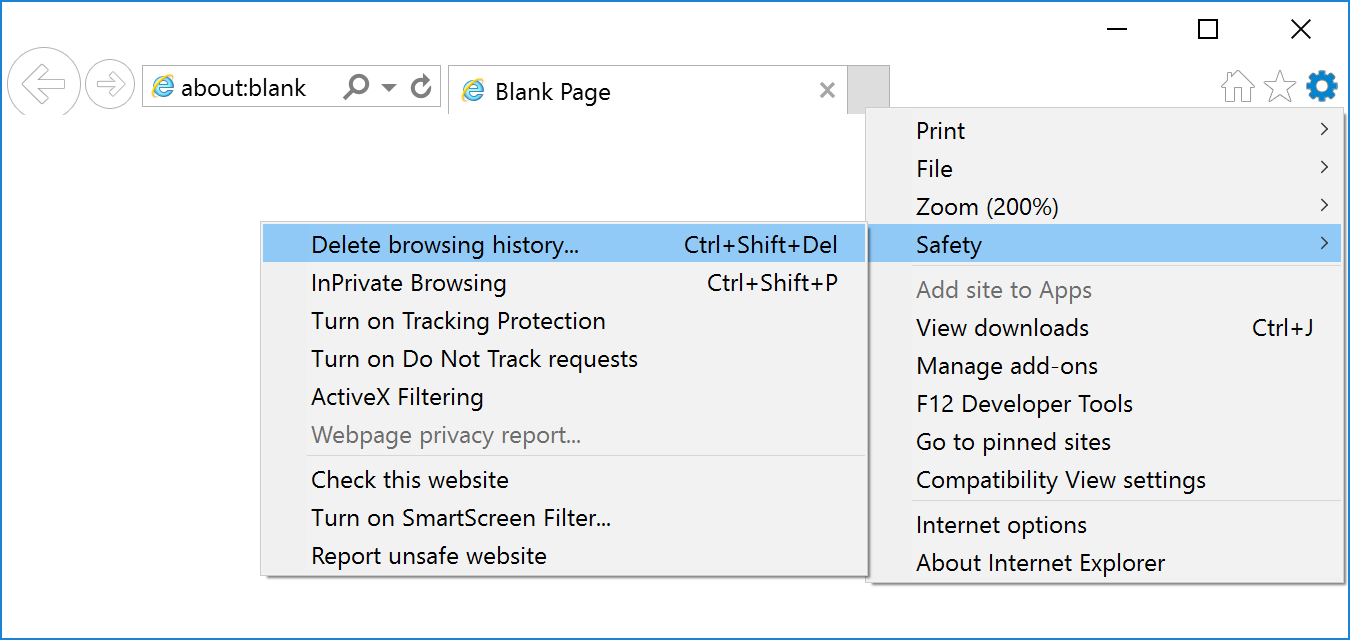Start InPrivate Browsing
Viewport: 1350px width, 640px height.
(564, 283)
